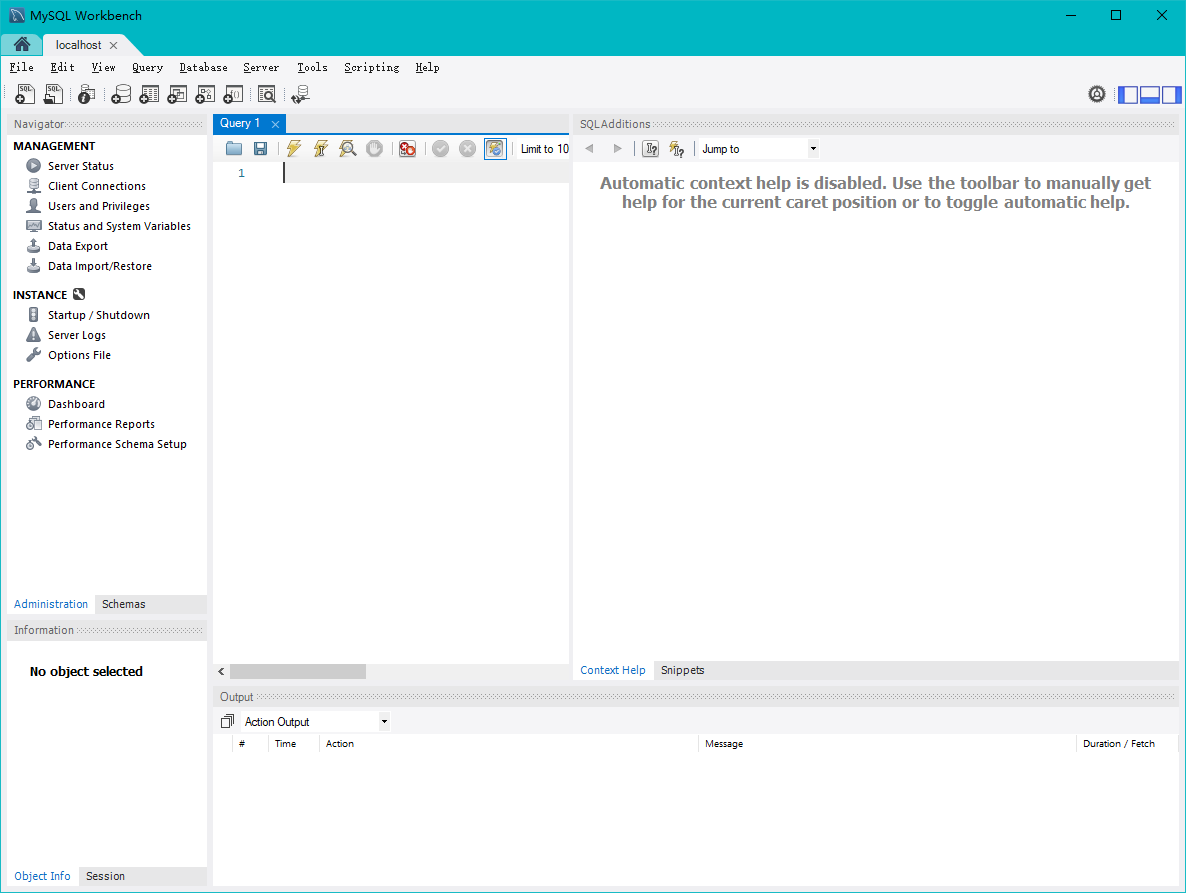Open the Scripting menu
1186x893 pixels.
(x=371, y=67)
